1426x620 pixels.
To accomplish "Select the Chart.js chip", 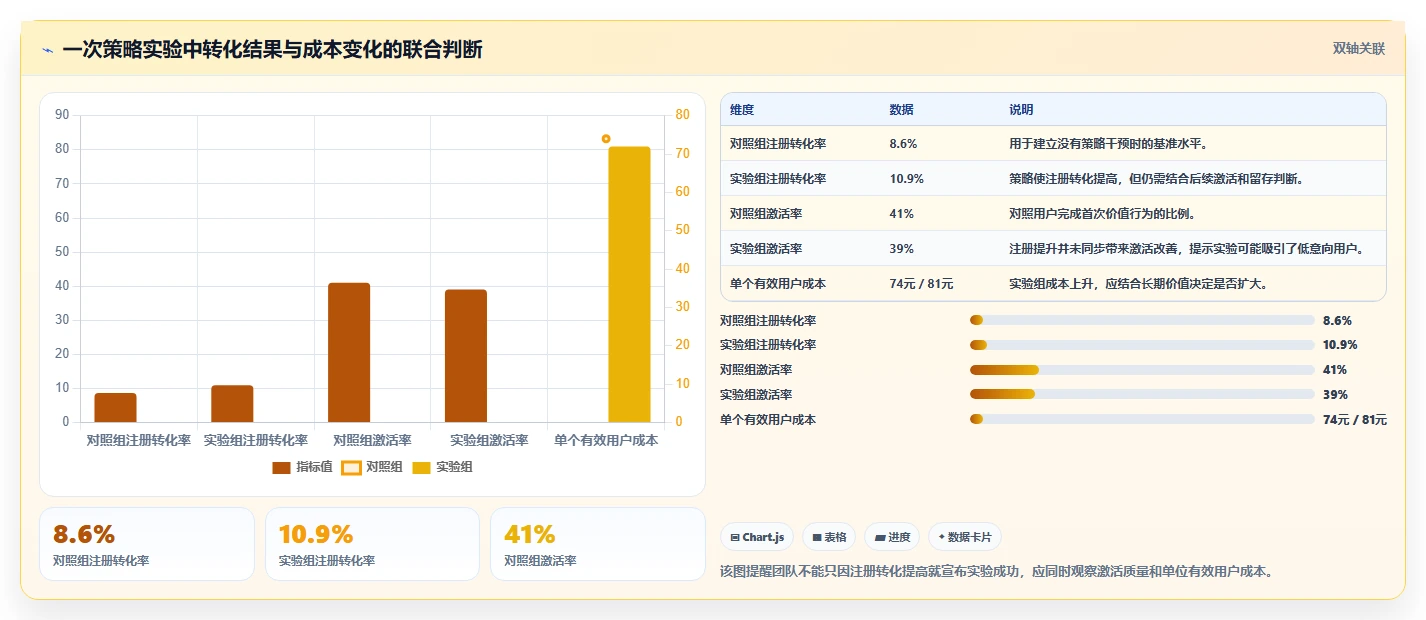I will [757, 537].
